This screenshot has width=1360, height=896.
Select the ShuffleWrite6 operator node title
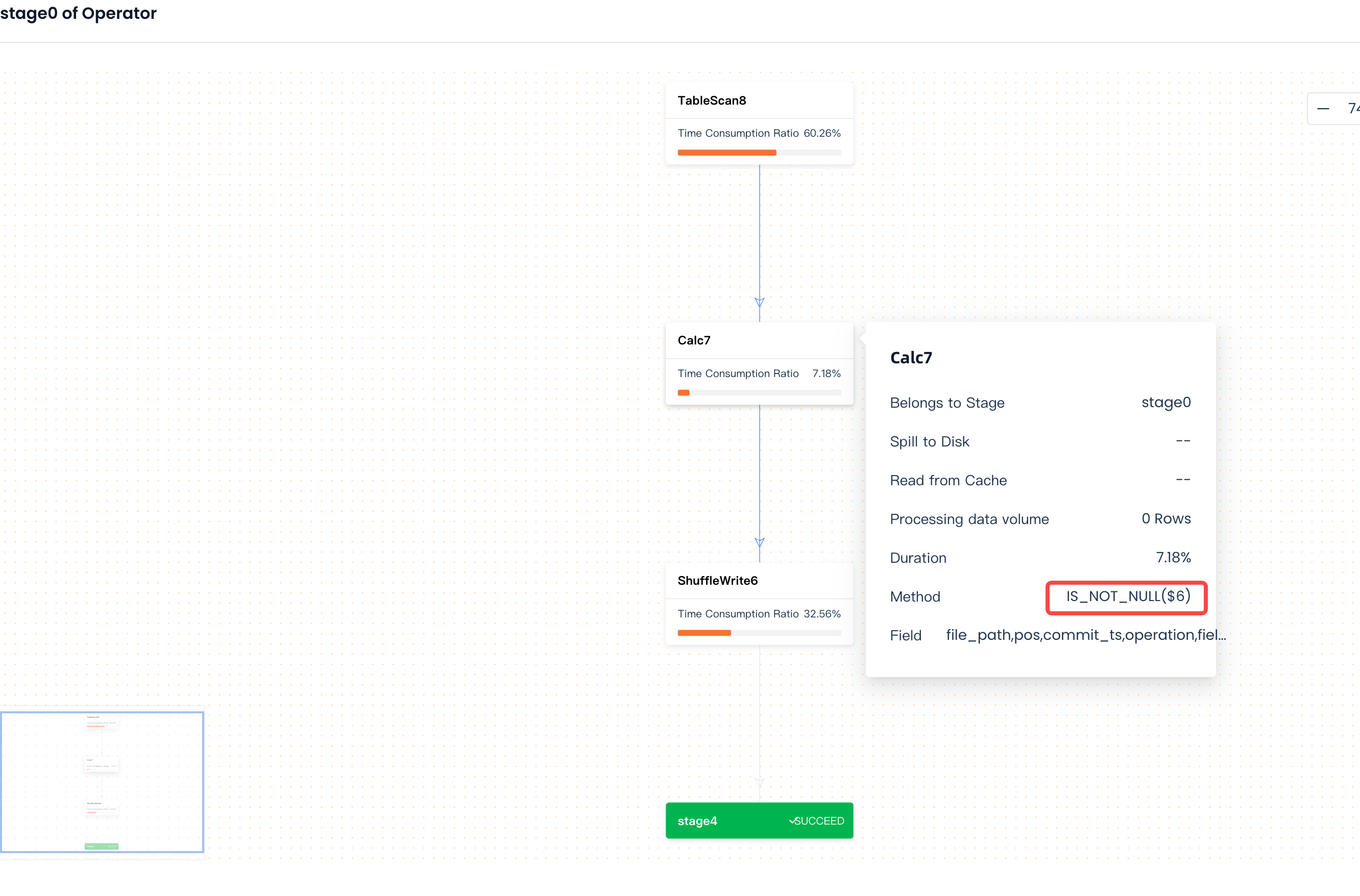[717, 581]
